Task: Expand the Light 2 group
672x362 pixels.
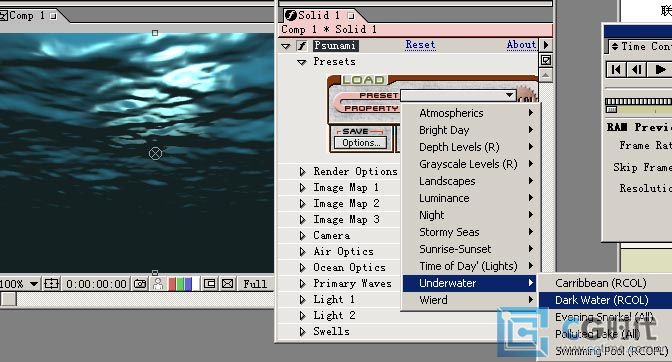Action: [303, 316]
